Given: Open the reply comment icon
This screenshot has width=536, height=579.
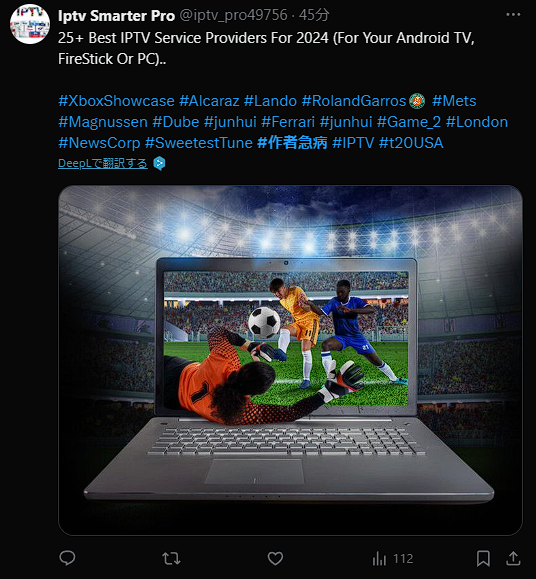Looking at the screenshot, I should (67, 558).
